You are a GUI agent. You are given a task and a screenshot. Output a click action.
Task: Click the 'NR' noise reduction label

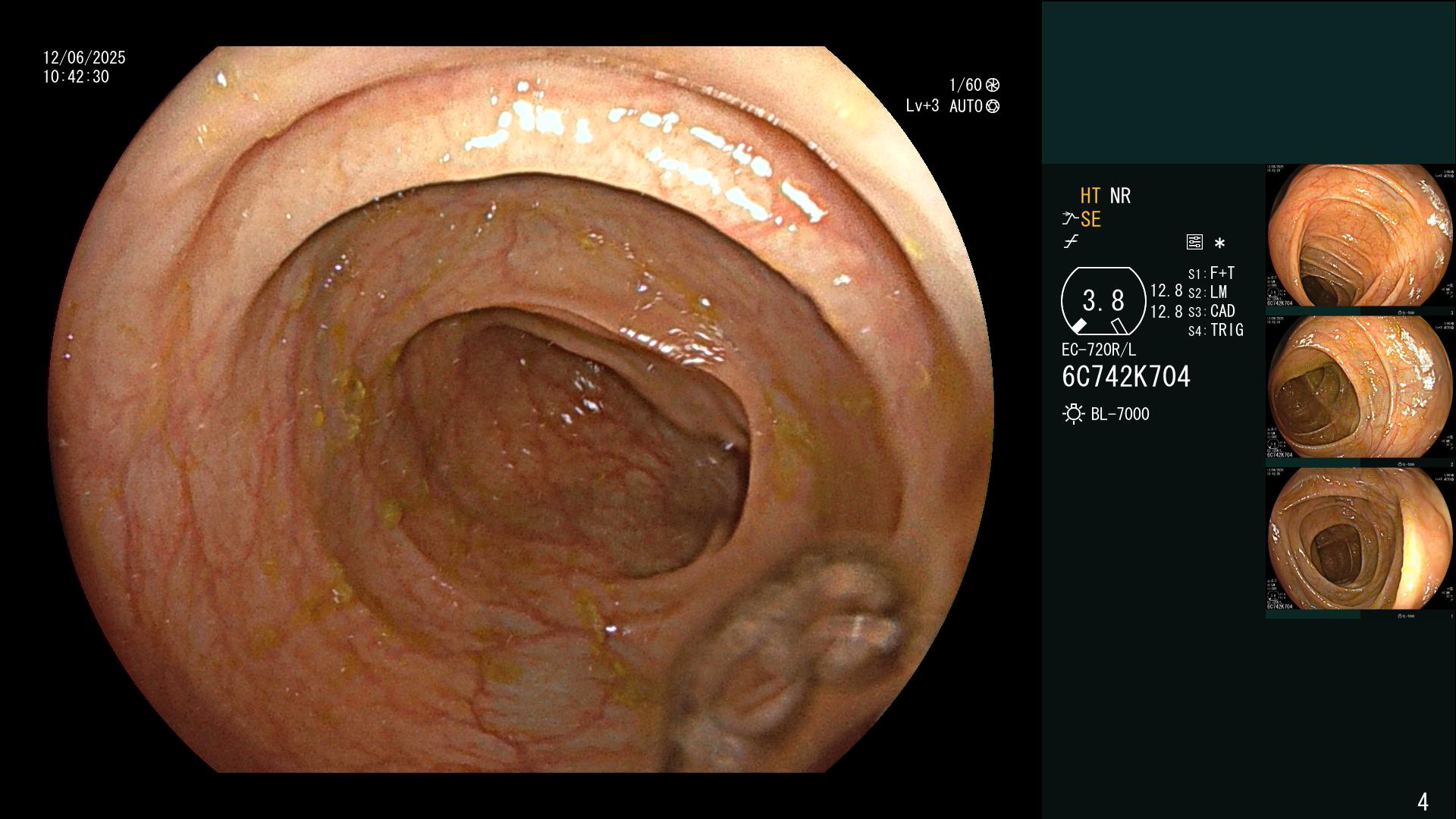(1120, 196)
